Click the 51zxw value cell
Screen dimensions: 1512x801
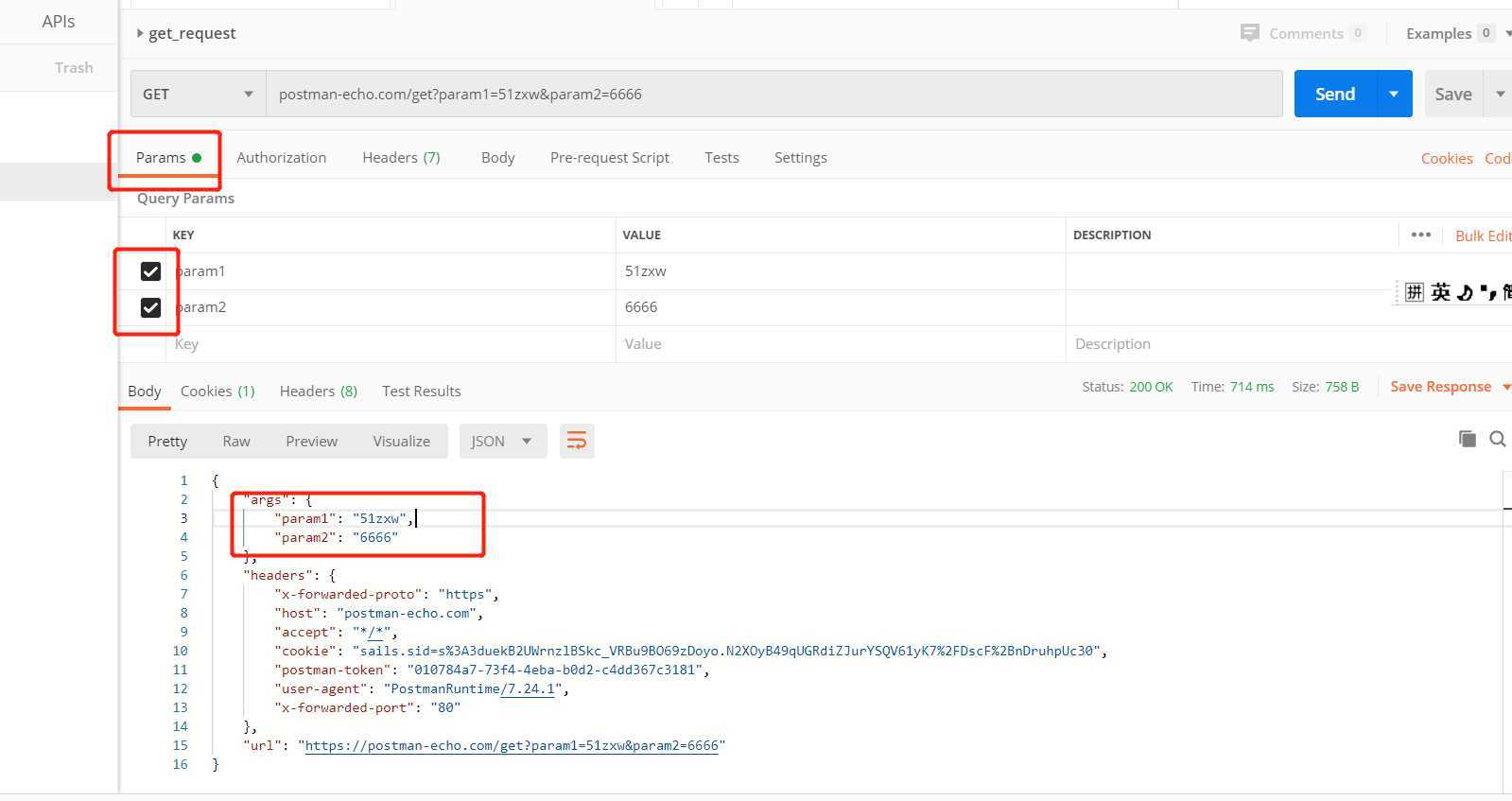coord(840,271)
